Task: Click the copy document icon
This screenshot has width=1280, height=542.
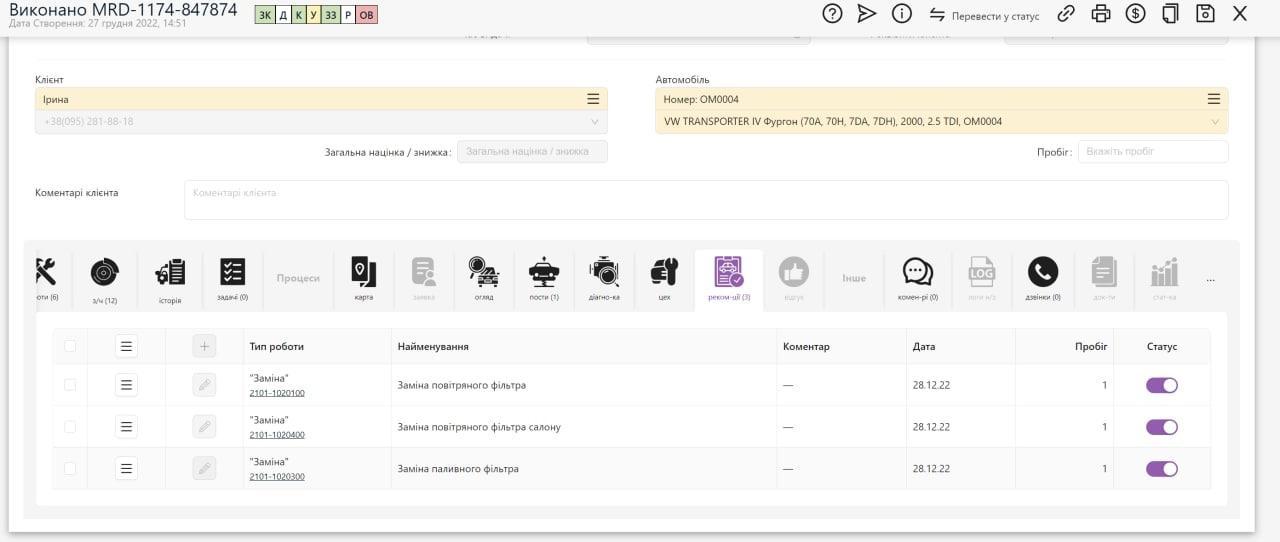Action: (1170, 14)
